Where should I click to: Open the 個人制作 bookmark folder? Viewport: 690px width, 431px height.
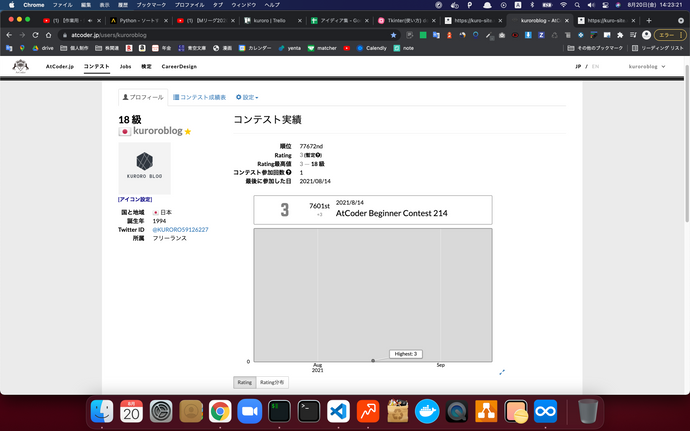pos(74,48)
